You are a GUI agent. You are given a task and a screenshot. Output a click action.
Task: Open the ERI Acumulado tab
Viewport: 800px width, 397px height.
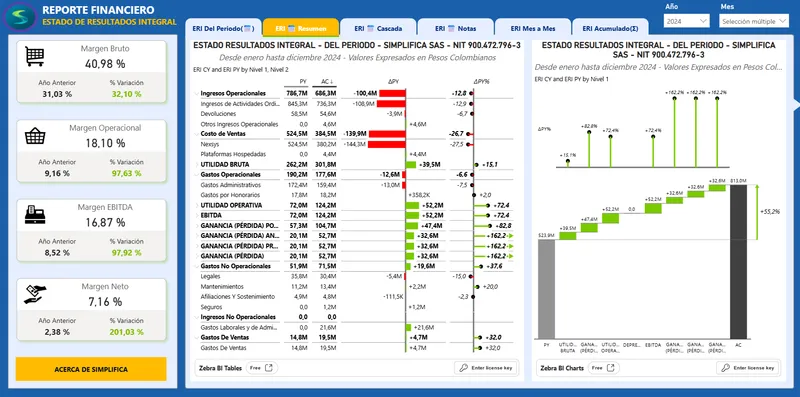point(610,29)
